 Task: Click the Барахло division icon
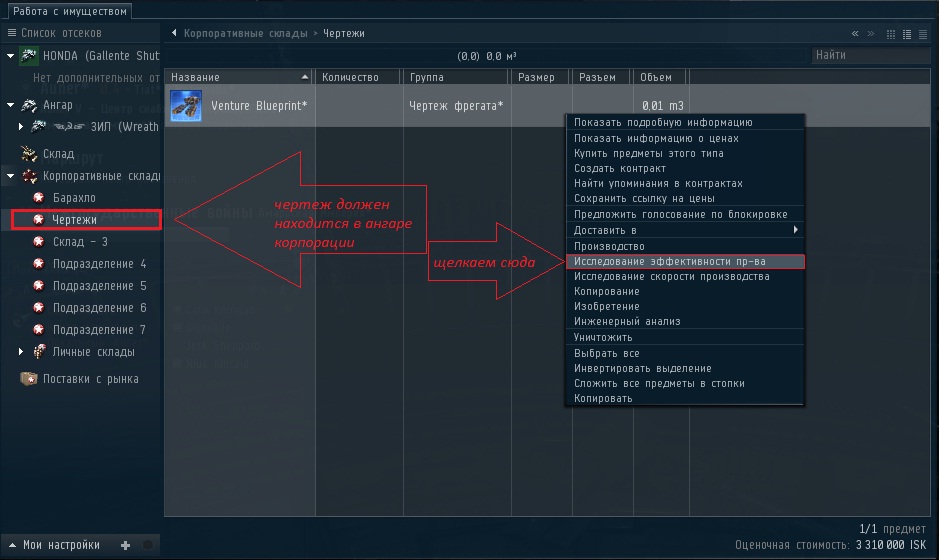click(x=39, y=198)
